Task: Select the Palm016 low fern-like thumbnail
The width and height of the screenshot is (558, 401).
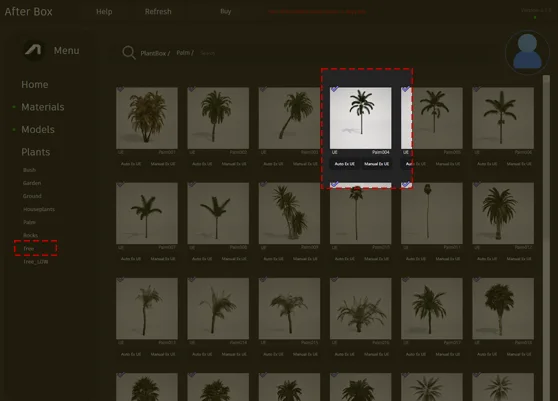Action: click(x=360, y=308)
